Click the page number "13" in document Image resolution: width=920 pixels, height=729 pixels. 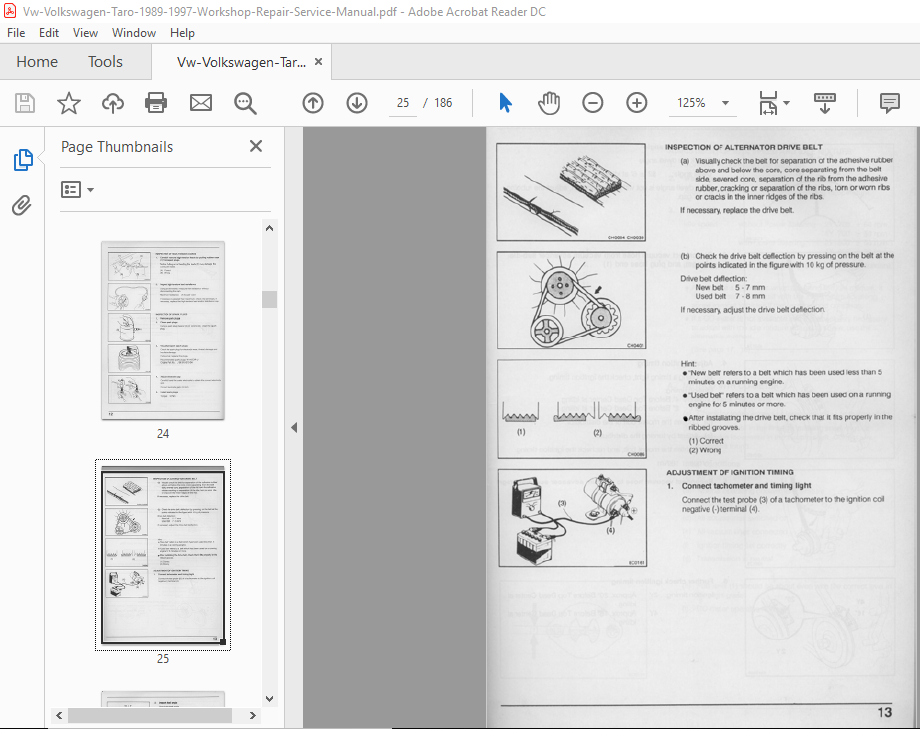[x=884, y=713]
